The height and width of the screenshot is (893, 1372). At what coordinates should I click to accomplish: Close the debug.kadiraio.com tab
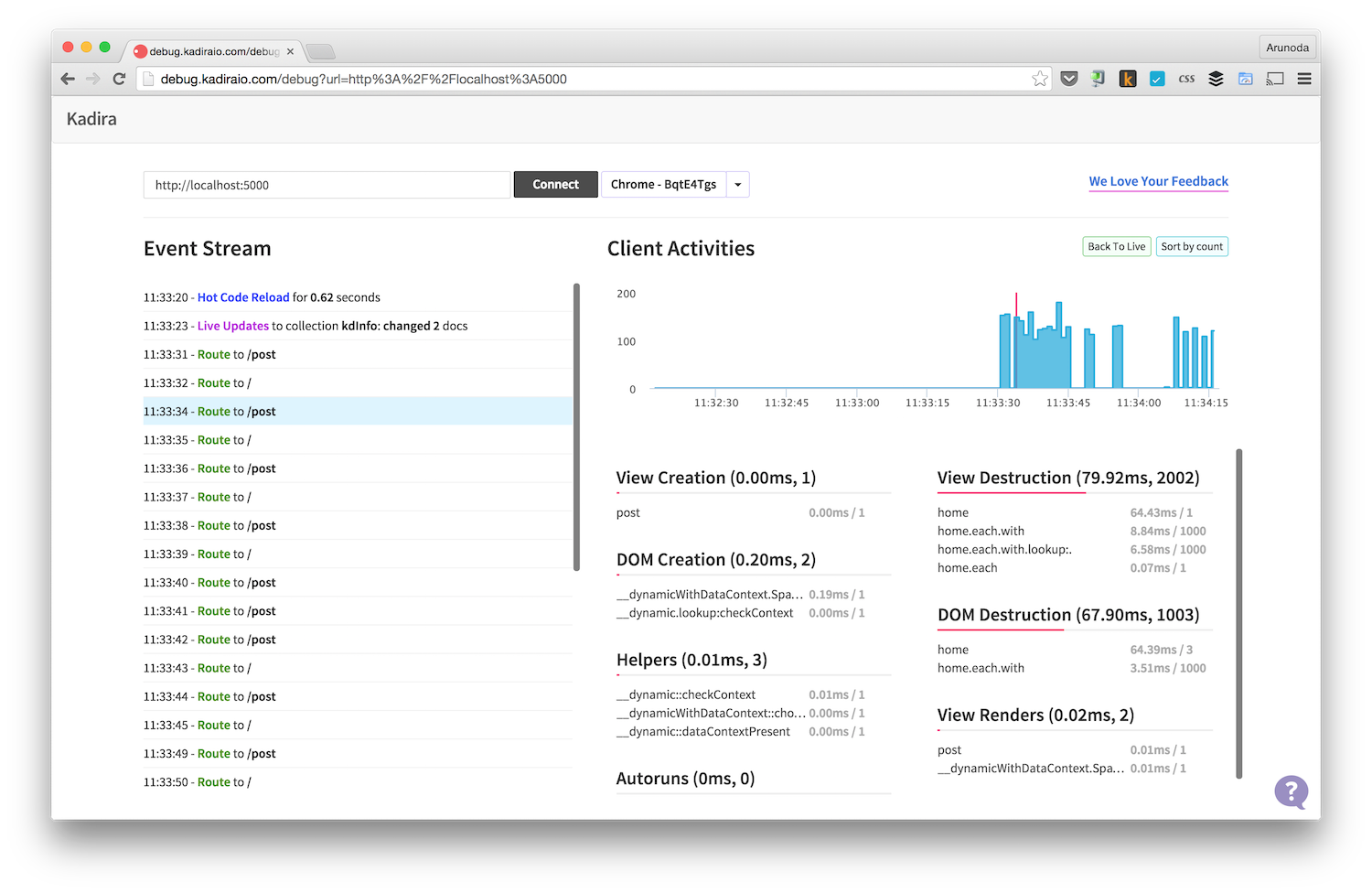(290, 51)
